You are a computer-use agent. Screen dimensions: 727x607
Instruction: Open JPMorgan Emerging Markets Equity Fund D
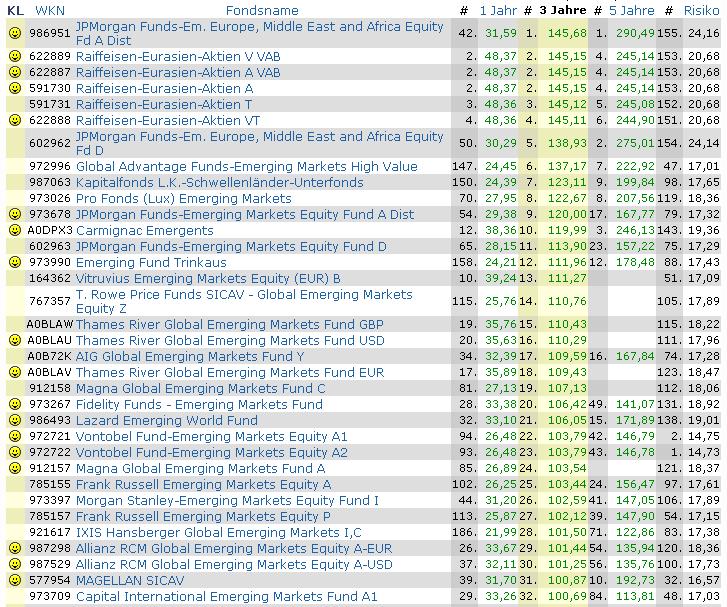point(231,246)
